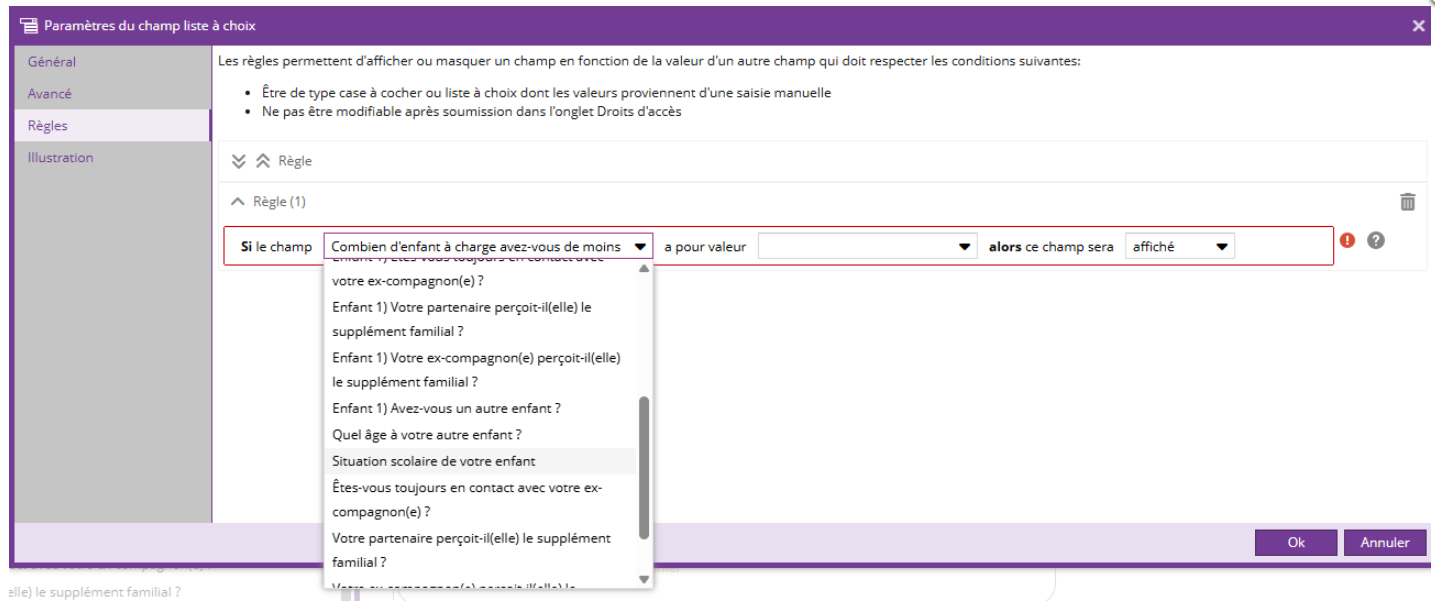The image size is (1435, 602).
Task: Delete rule using the trash icon
Action: (x=1407, y=202)
